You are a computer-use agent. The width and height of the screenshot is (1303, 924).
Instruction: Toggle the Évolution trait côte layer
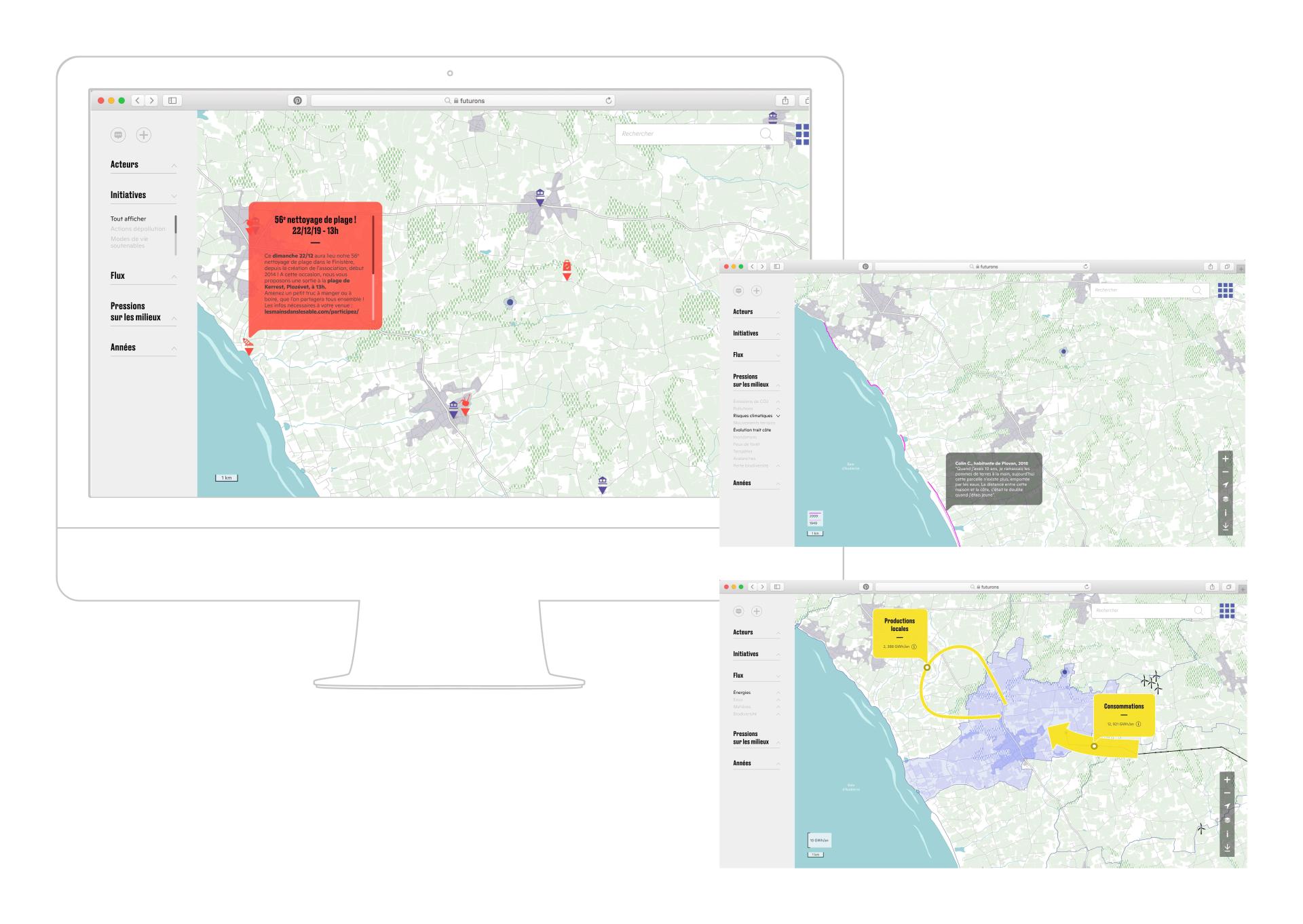pos(752,429)
